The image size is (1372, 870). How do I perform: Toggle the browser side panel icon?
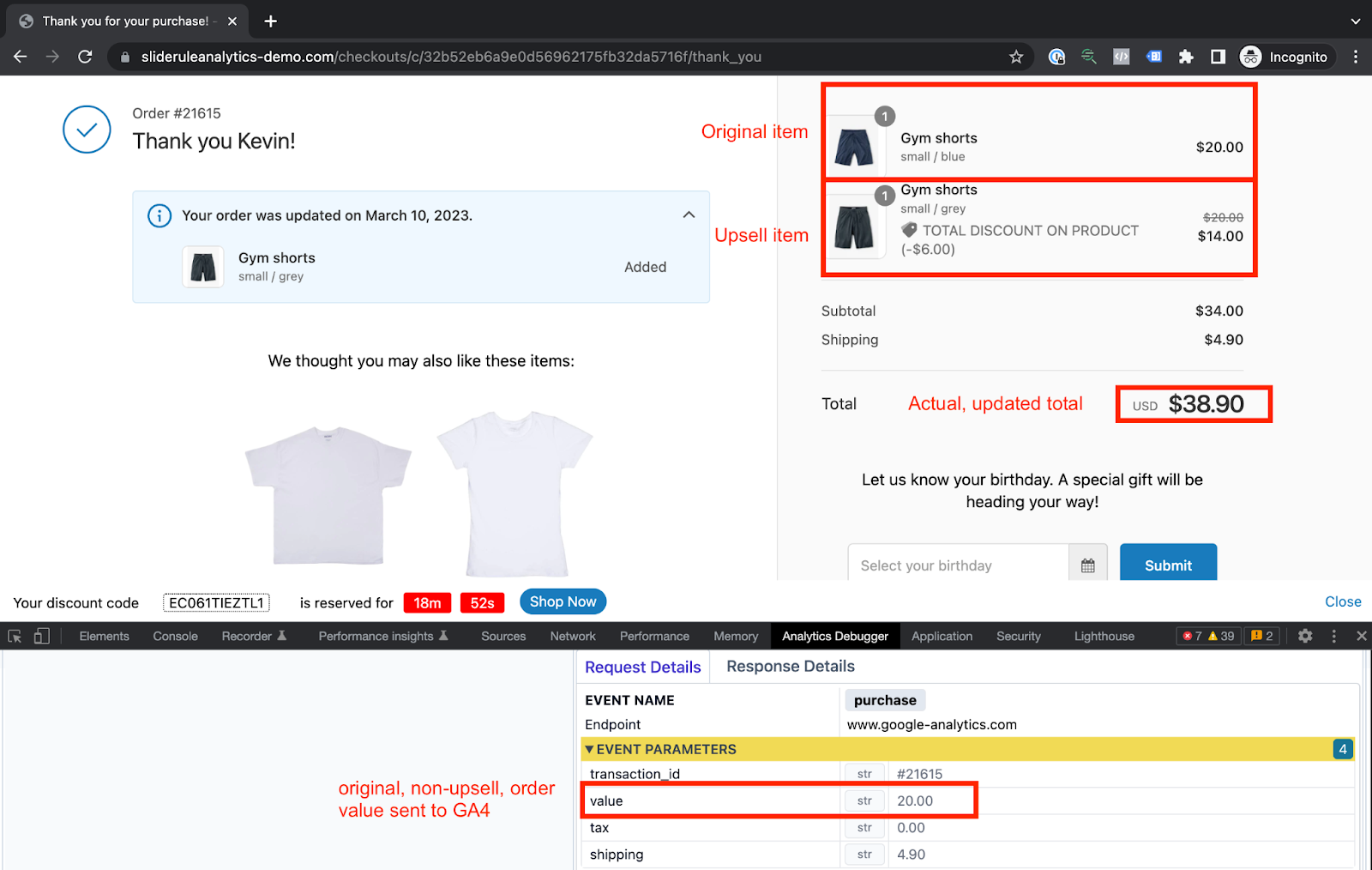[1218, 57]
